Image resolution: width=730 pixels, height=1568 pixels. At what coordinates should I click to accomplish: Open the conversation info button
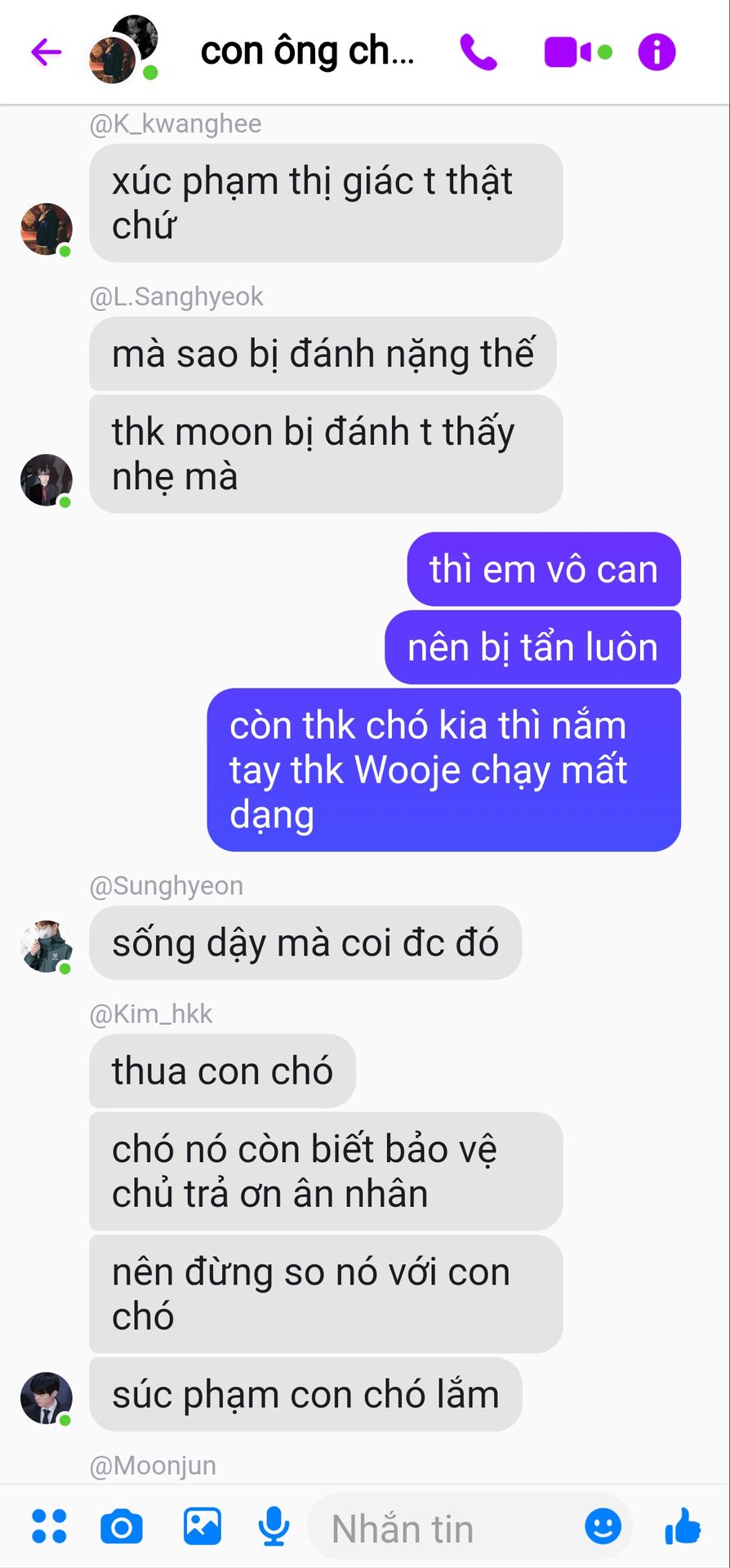coord(657,52)
